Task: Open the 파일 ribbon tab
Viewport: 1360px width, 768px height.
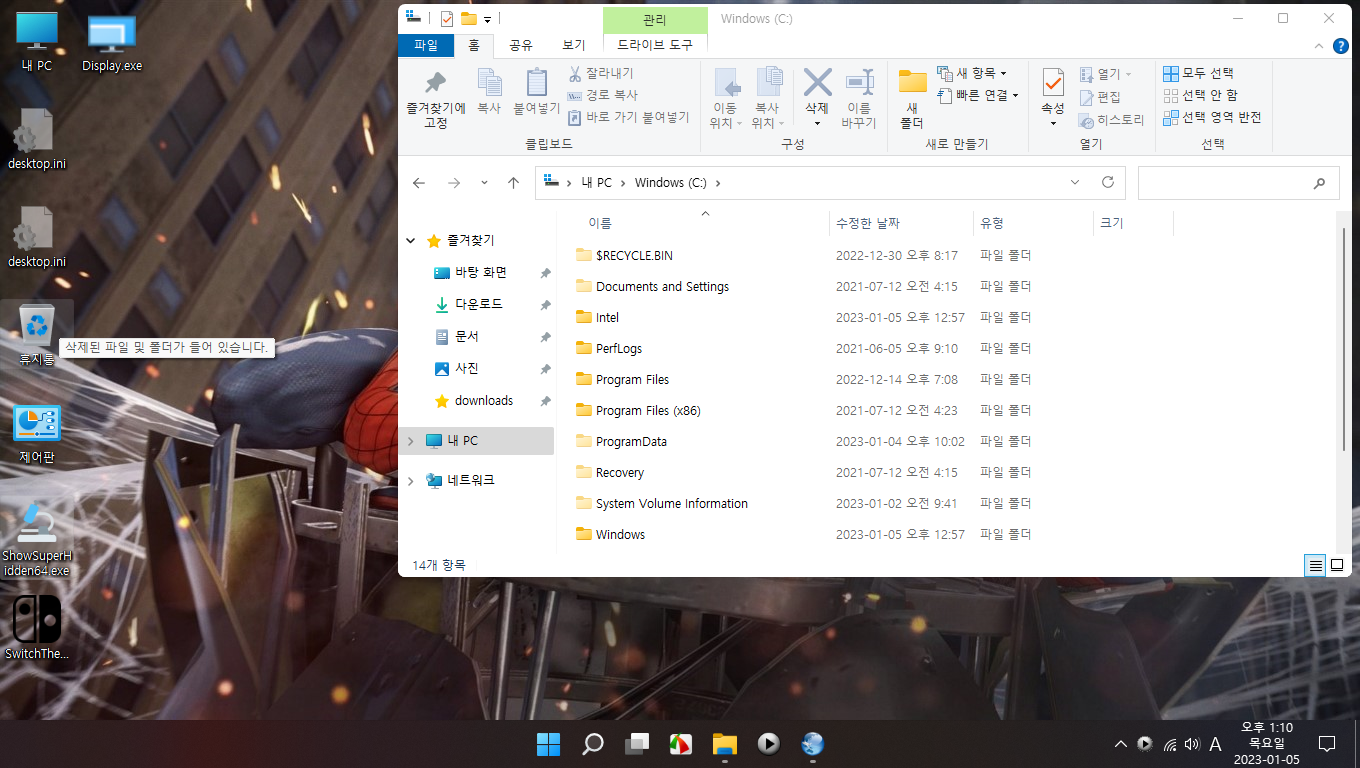Action: 426,45
